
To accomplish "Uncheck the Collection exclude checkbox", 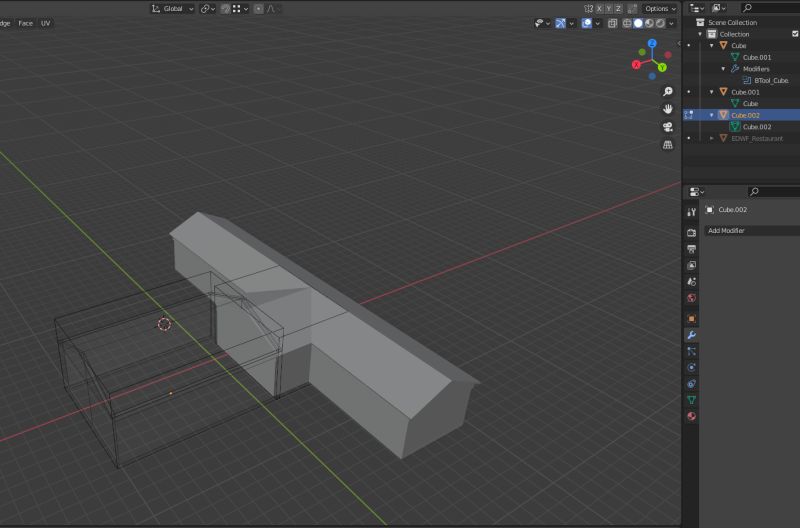I will click(x=795, y=34).
